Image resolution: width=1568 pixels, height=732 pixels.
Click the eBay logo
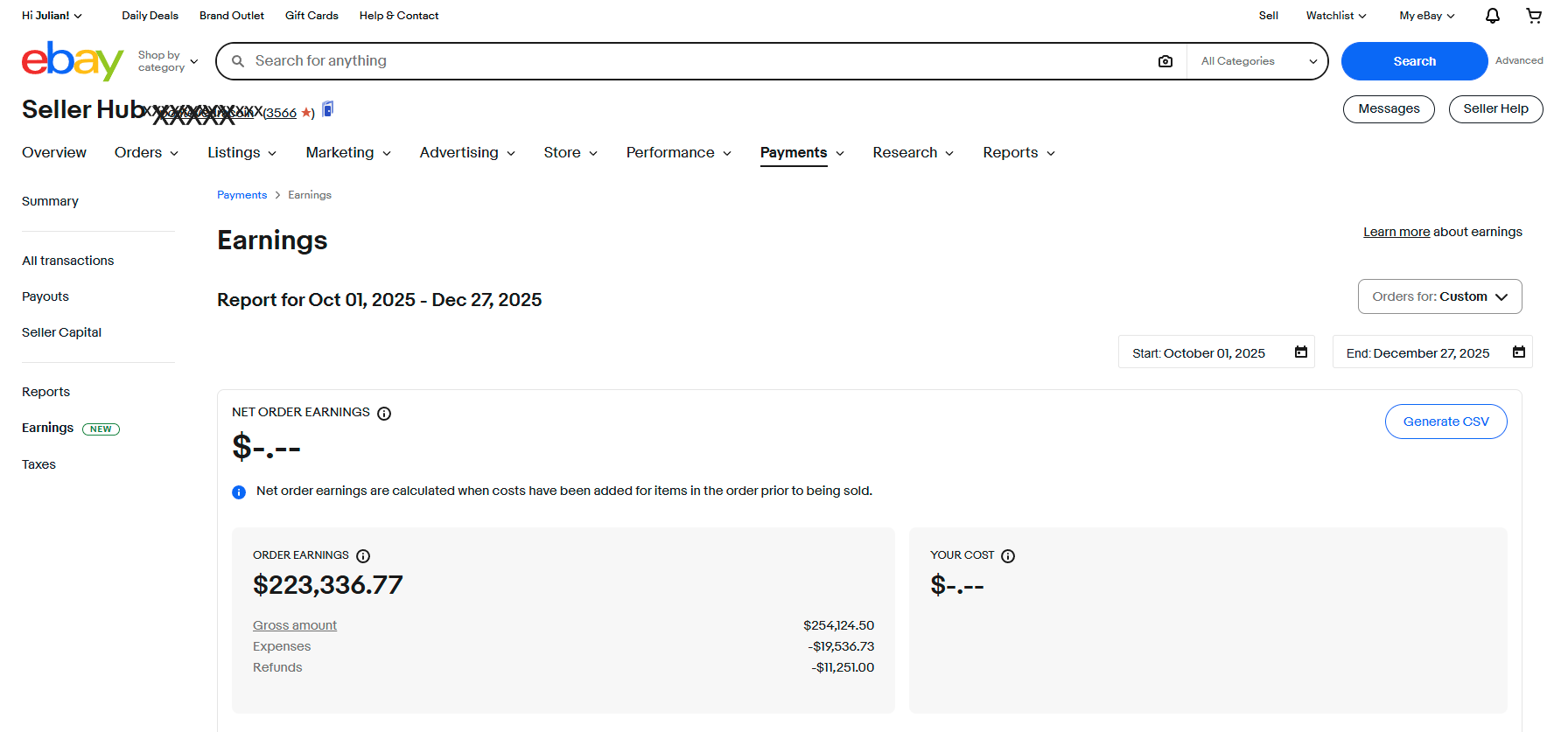coord(72,60)
